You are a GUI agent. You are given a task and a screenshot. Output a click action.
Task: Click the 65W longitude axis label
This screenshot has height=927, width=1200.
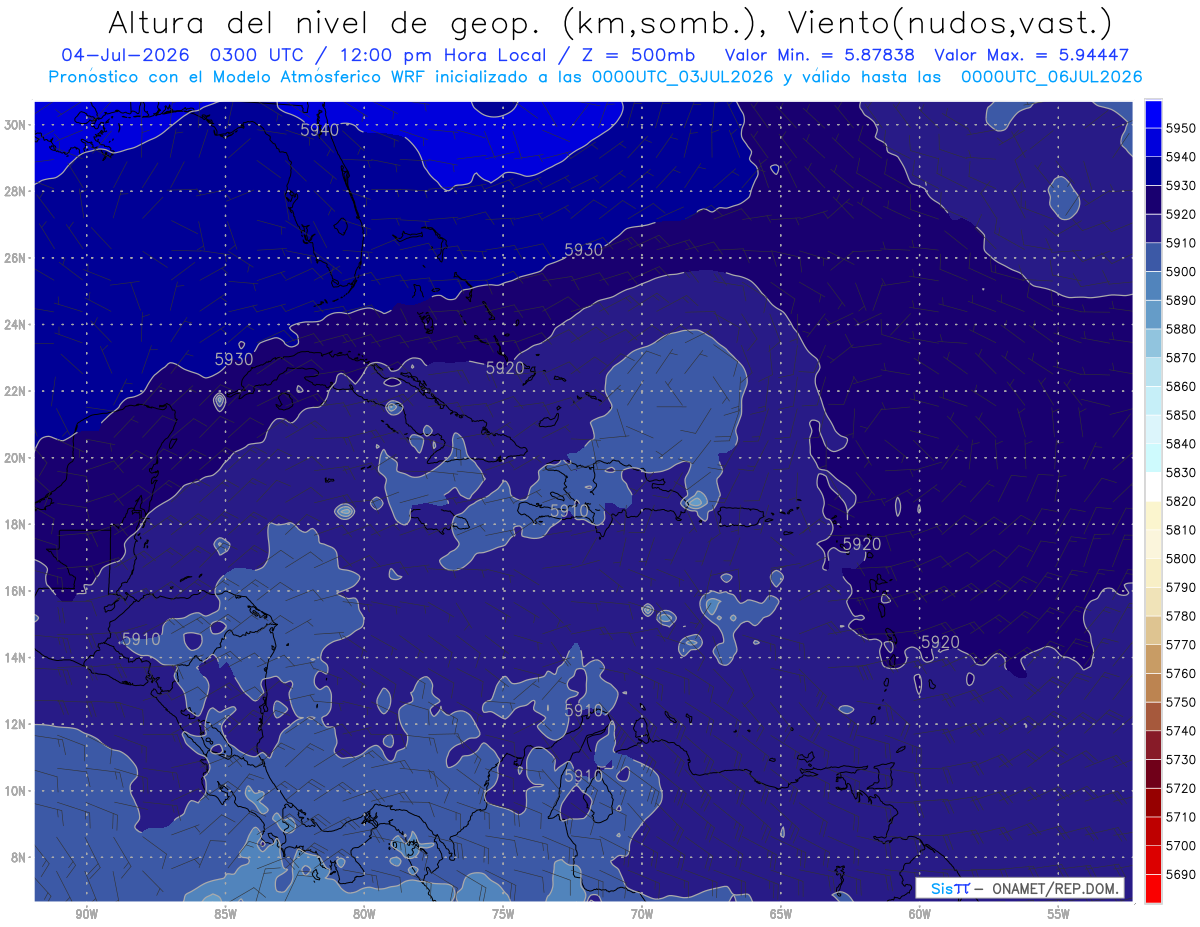coord(781,914)
